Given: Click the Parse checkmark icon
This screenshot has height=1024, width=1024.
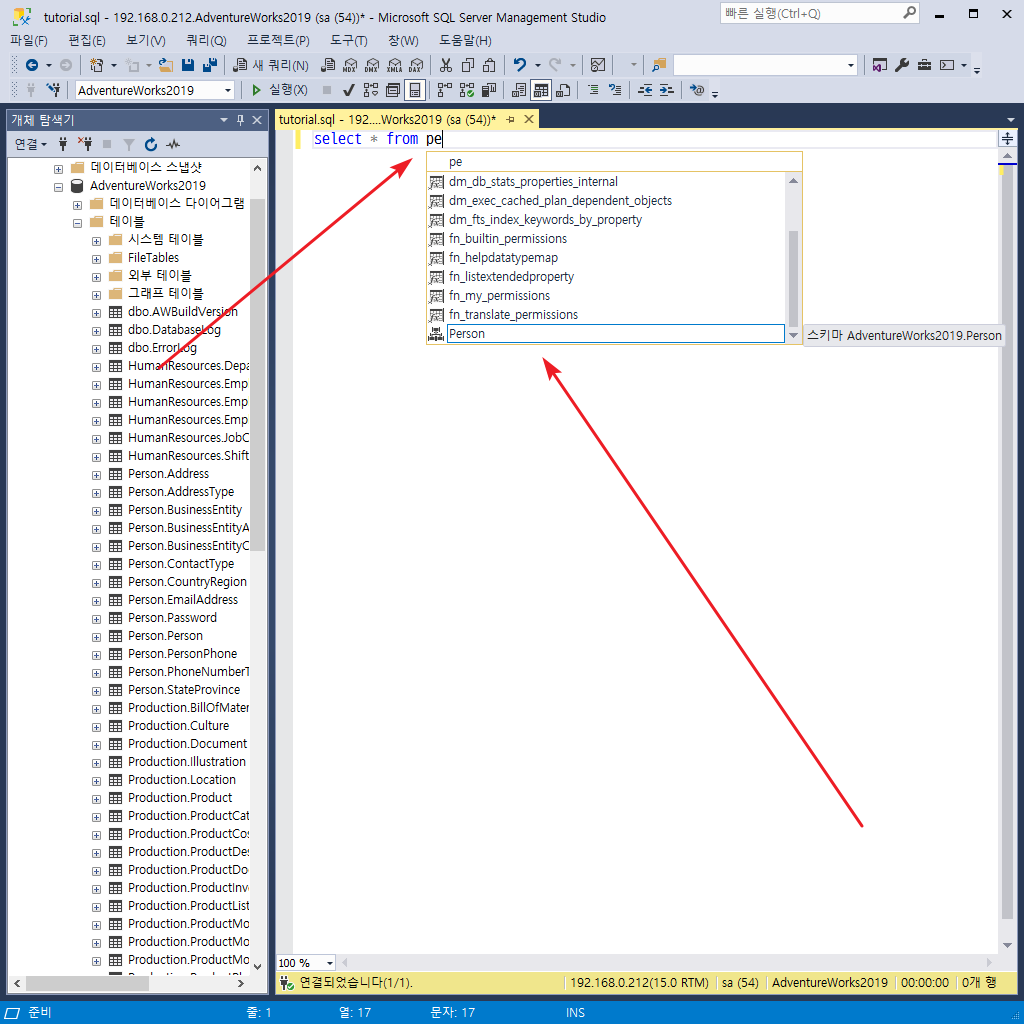Looking at the screenshot, I should [x=349, y=90].
